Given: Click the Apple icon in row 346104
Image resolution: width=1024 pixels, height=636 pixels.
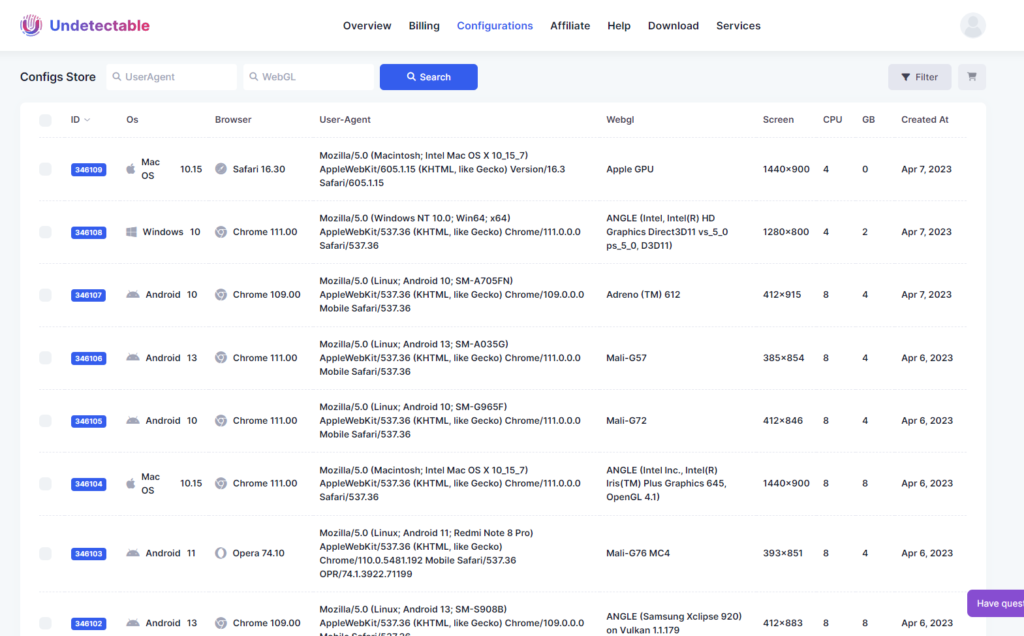Looking at the screenshot, I should click(x=131, y=483).
